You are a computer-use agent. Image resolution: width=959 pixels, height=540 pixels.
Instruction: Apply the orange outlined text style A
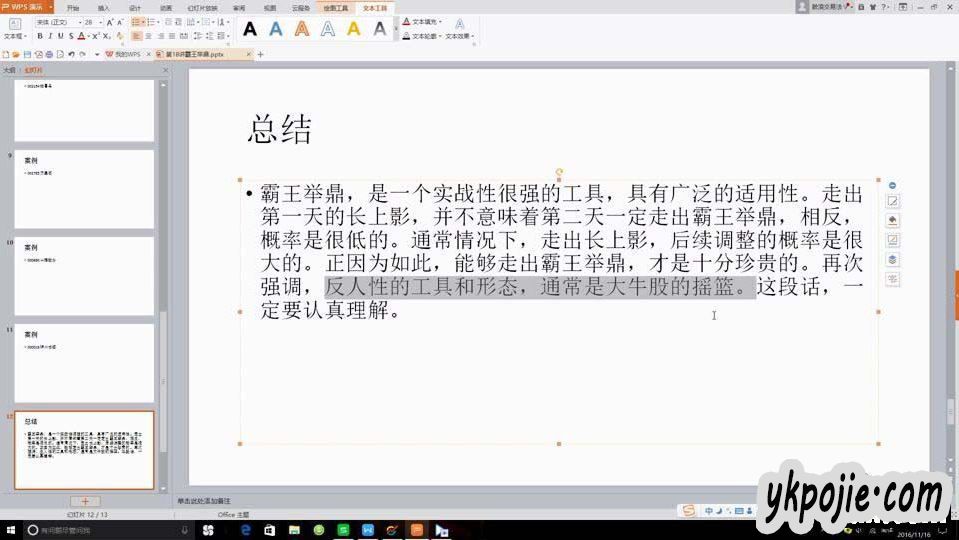point(302,29)
